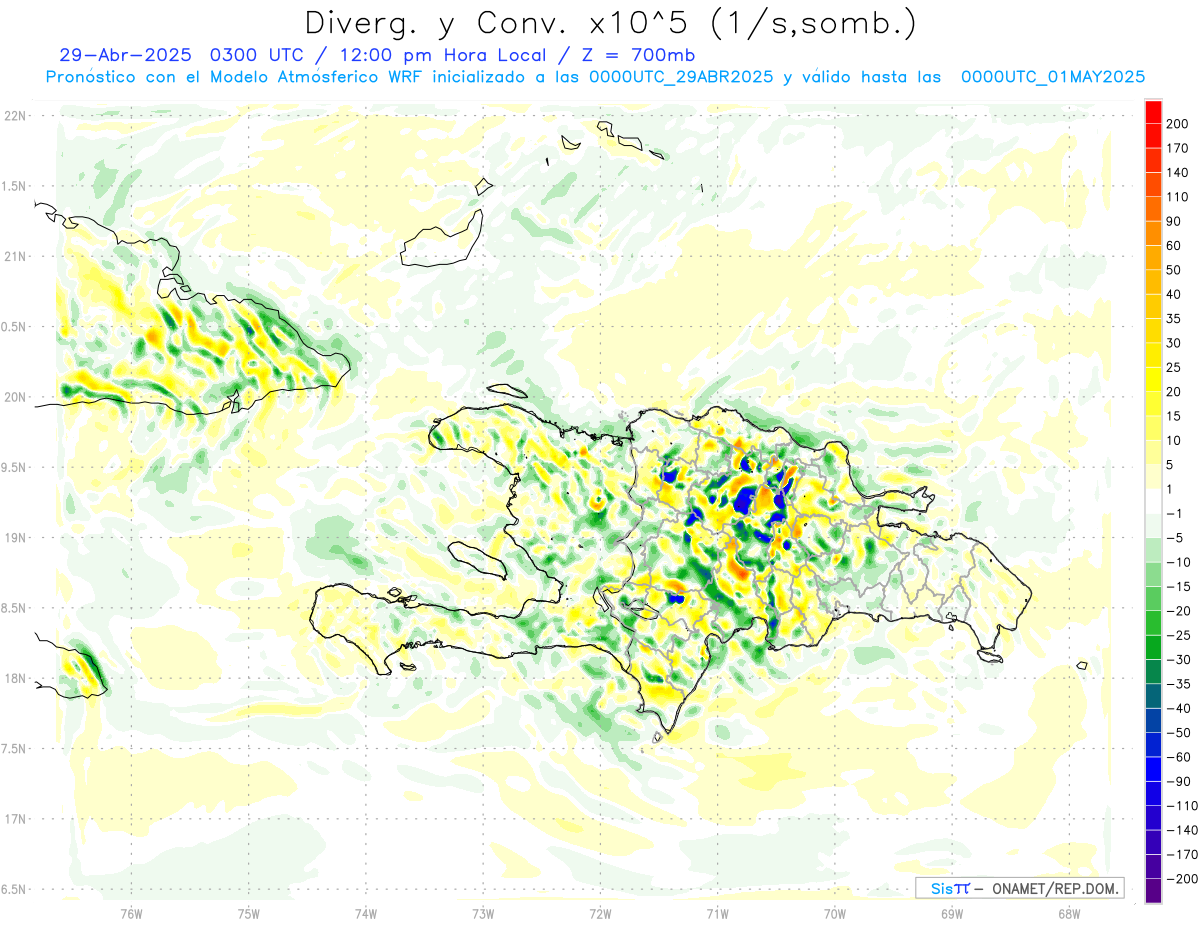This screenshot has height=927, width=1200.
Task: Click the 'Sis' logo text beside ONAMET
Action: tap(943, 888)
